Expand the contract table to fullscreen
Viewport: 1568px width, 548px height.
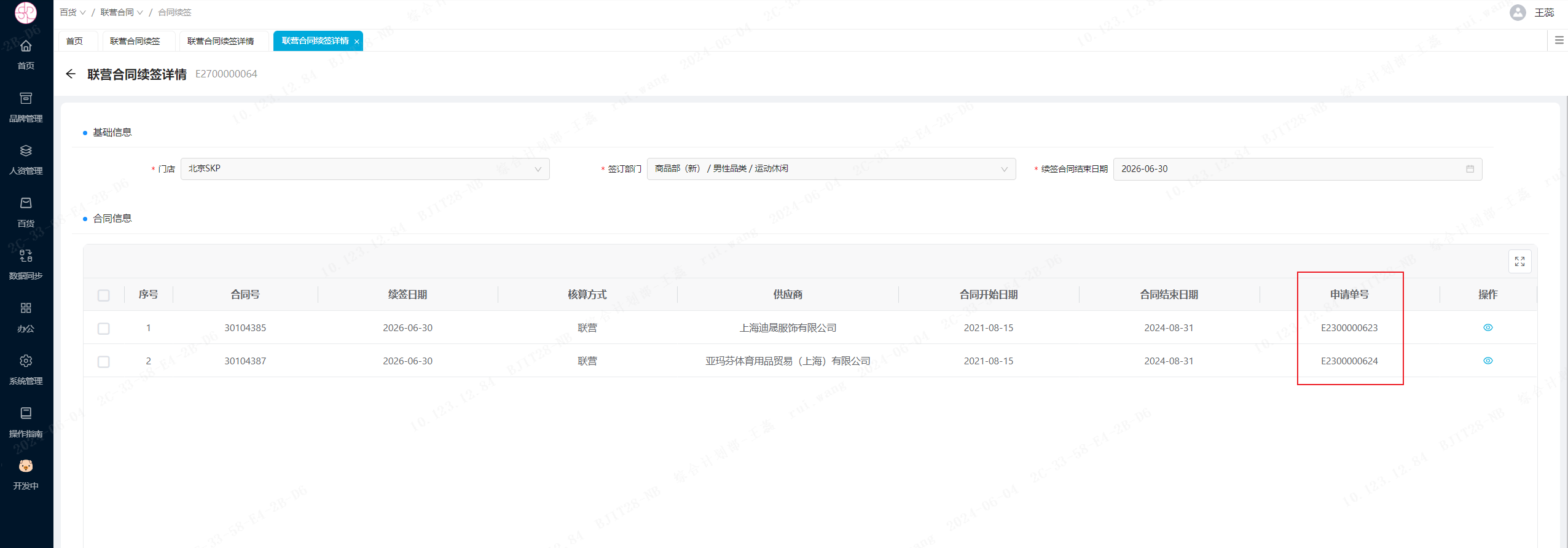coord(1519,262)
